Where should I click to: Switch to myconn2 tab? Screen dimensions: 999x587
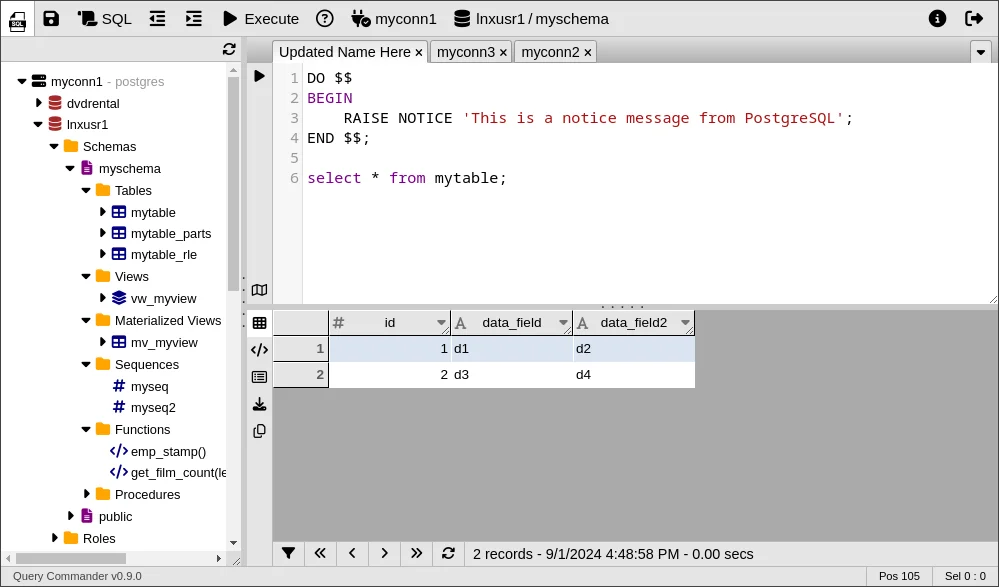pyautogui.click(x=550, y=52)
